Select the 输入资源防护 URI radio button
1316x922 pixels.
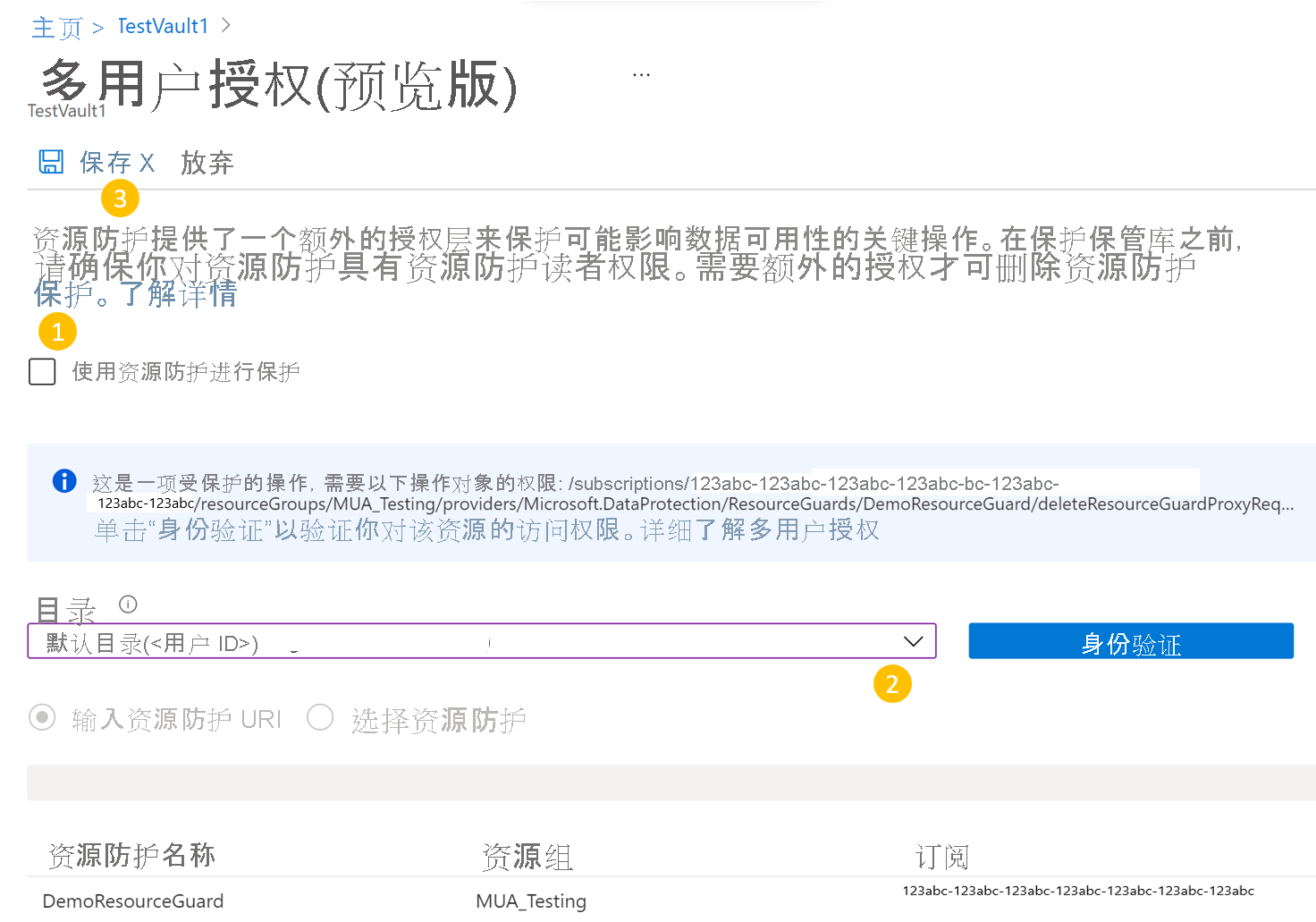click(42, 717)
